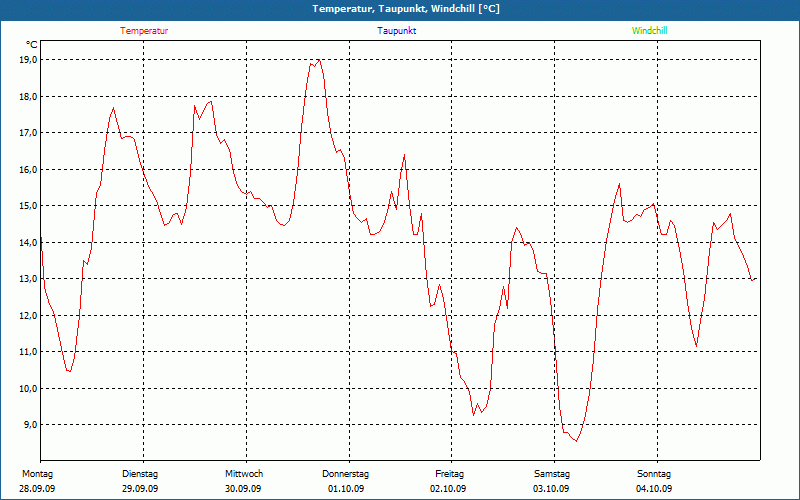
Task: Click the 9,0 y-axis value
Action: pyautogui.click(x=31, y=424)
